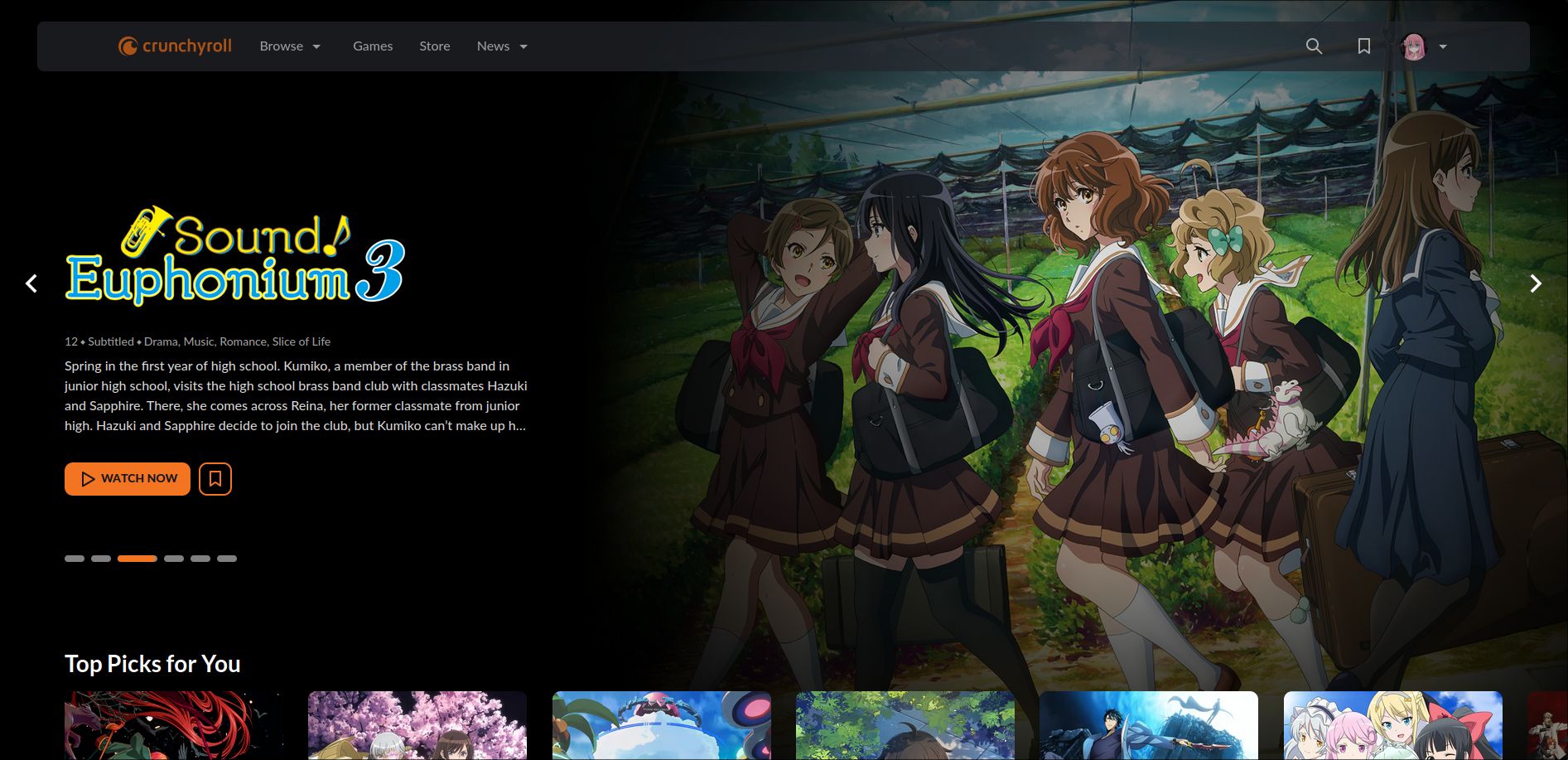Open the Browse menu
1568x760 pixels.
click(x=282, y=46)
